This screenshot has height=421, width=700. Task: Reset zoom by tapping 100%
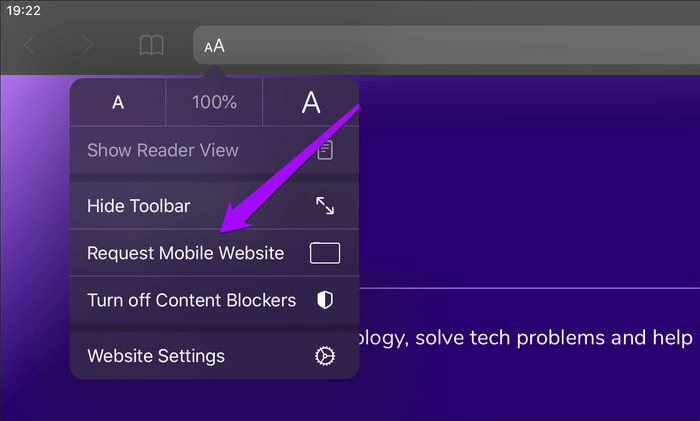tap(214, 103)
